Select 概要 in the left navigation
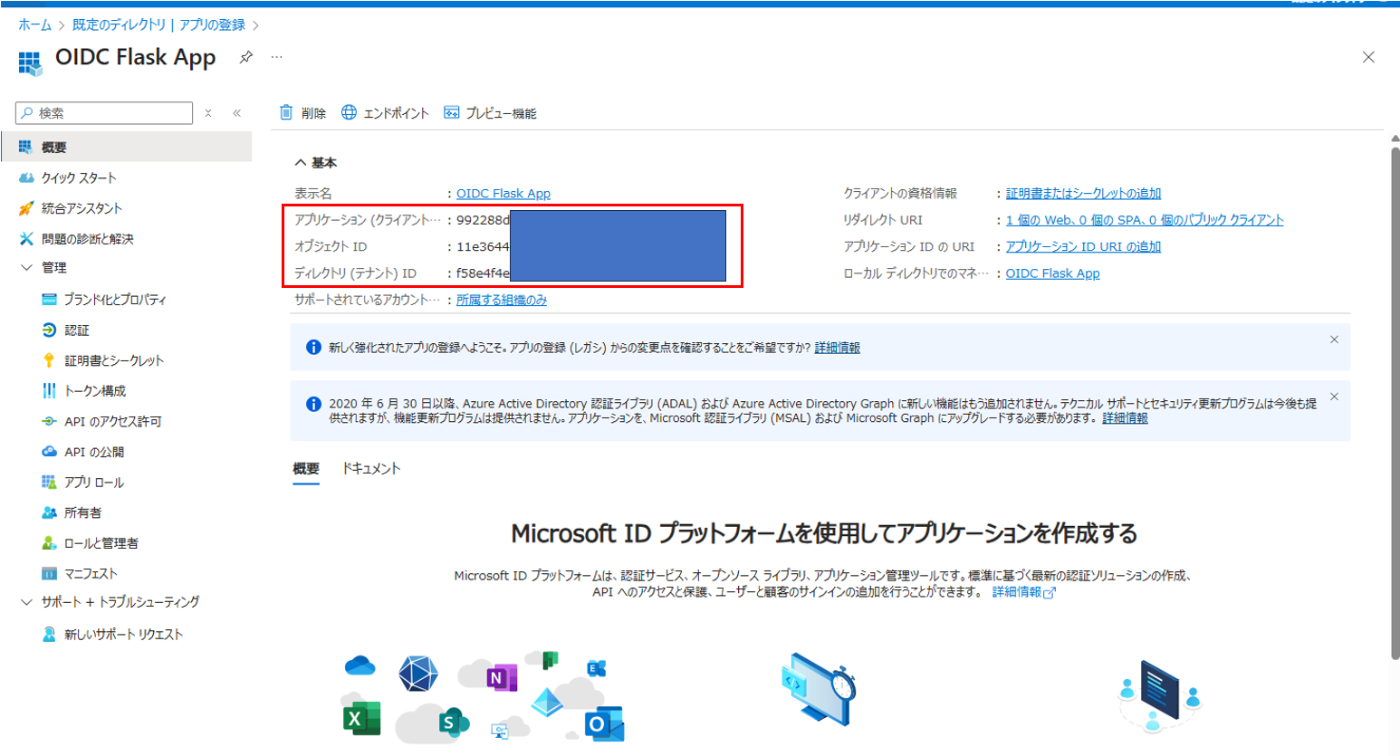Viewport: 1400px width, 756px height. pos(126,147)
